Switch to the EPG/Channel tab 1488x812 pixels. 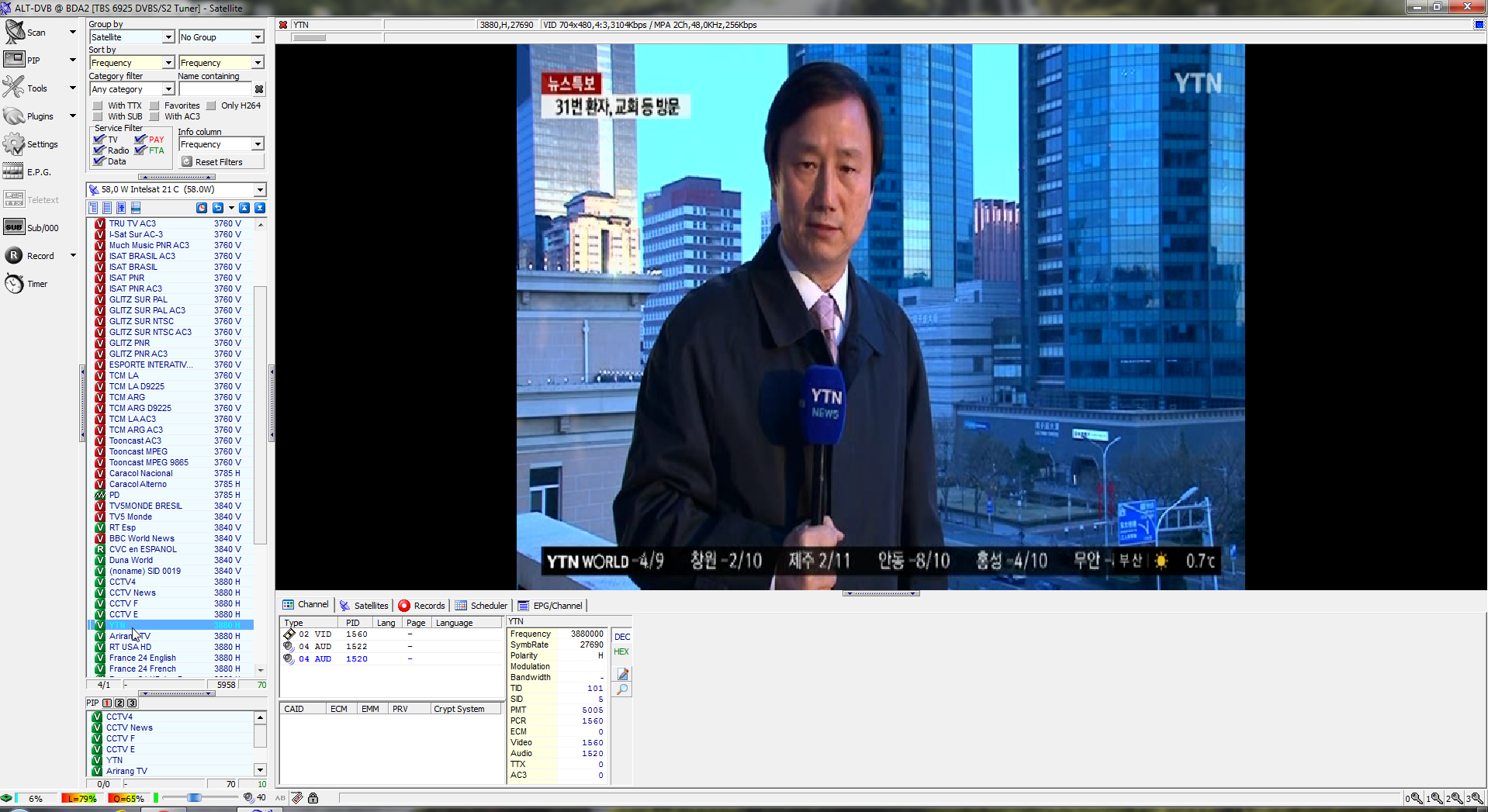550,606
